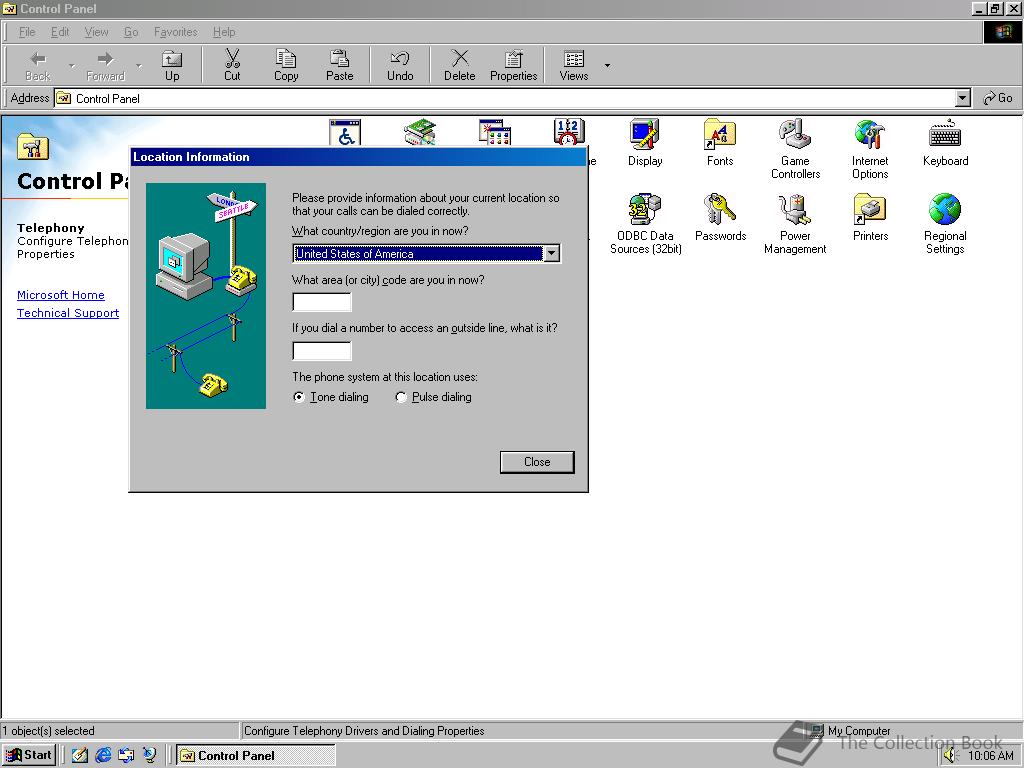This screenshot has width=1024, height=768.
Task: Click the Paste toolbar button
Action: pyautogui.click(x=340, y=65)
